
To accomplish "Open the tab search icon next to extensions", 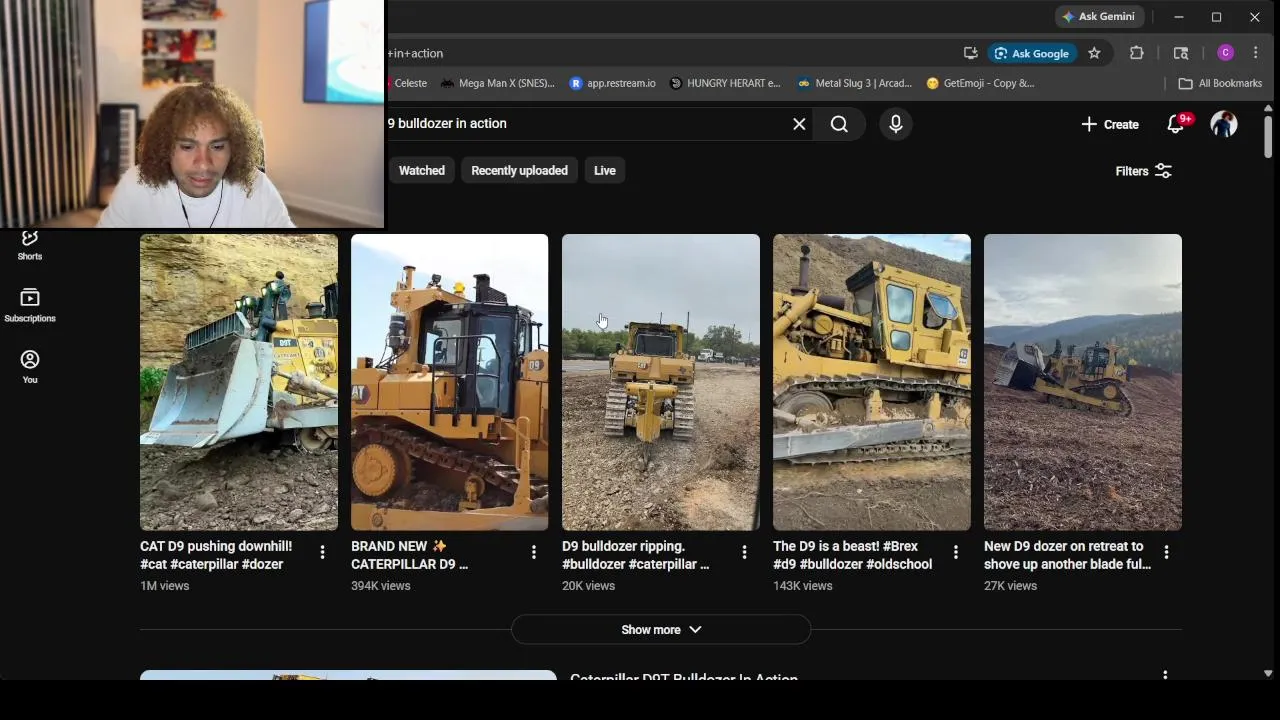I will coord(1181,53).
